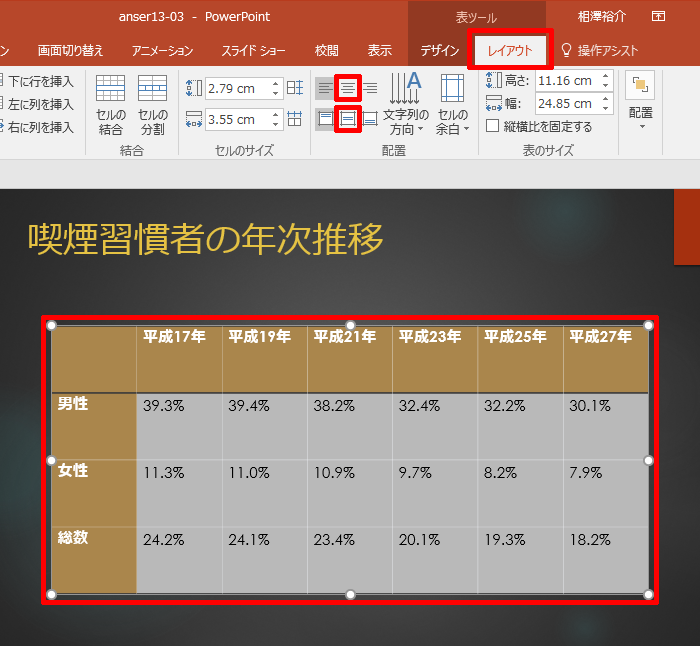Click the cell containing 18.2%
The width and height of the screenshot is (700, 646).
[606, 560]
